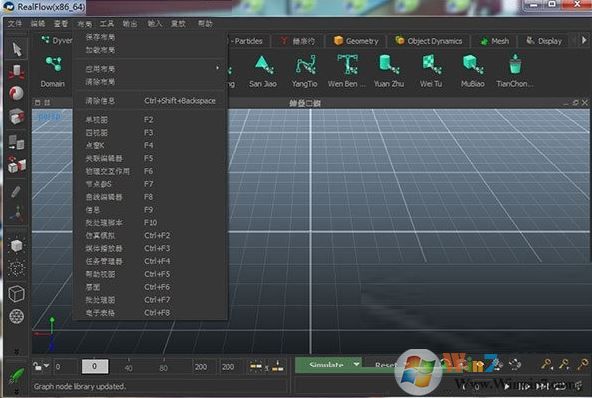This screenshot has width=592, height=398.
Task: Choose menu entry with F3 shortcut
Action: [151, 133]
